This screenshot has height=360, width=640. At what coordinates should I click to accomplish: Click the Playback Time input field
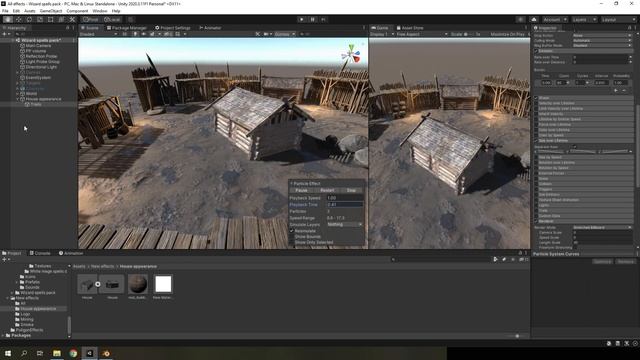[344, 204]
